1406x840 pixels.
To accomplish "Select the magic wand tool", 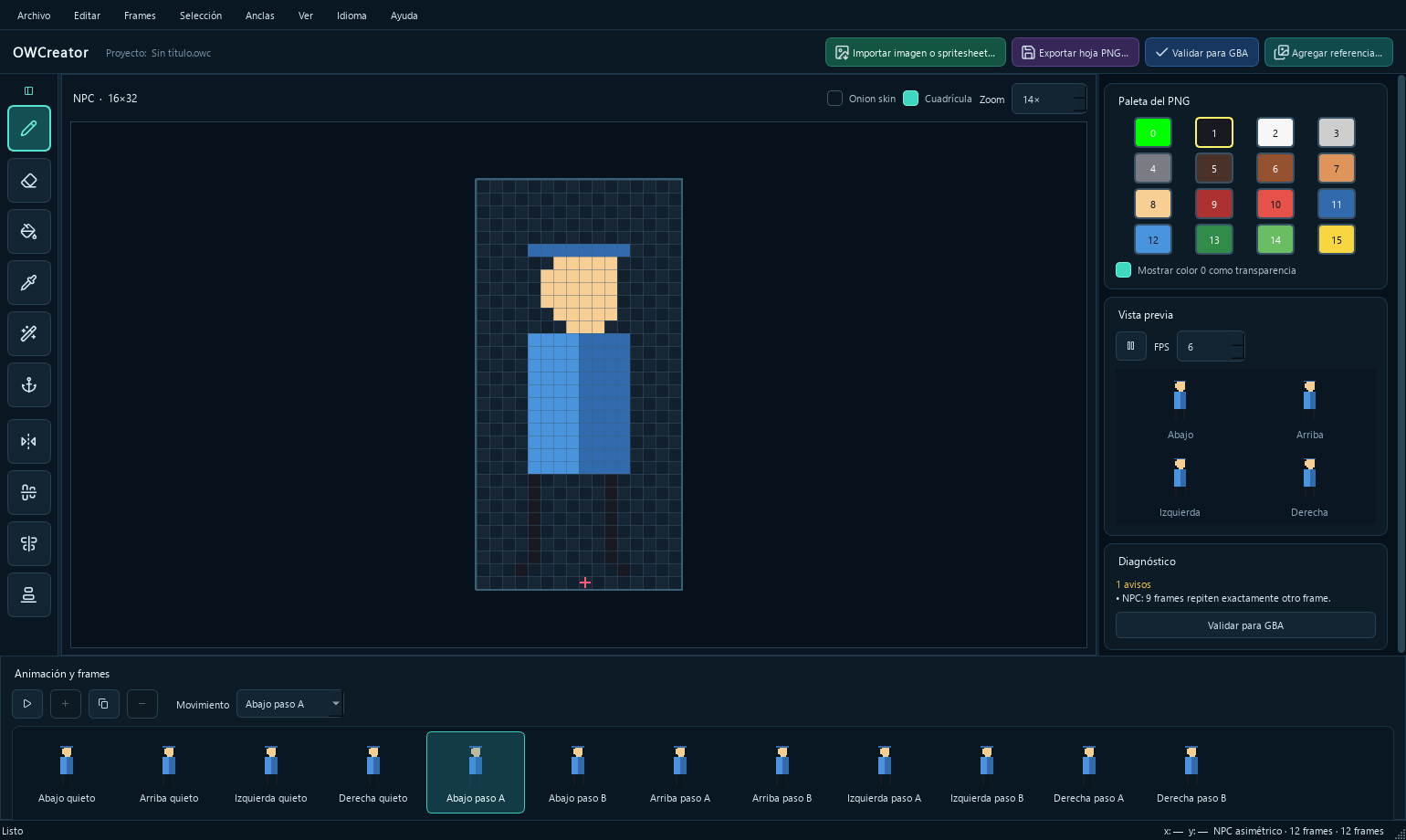I will [29, 334].
